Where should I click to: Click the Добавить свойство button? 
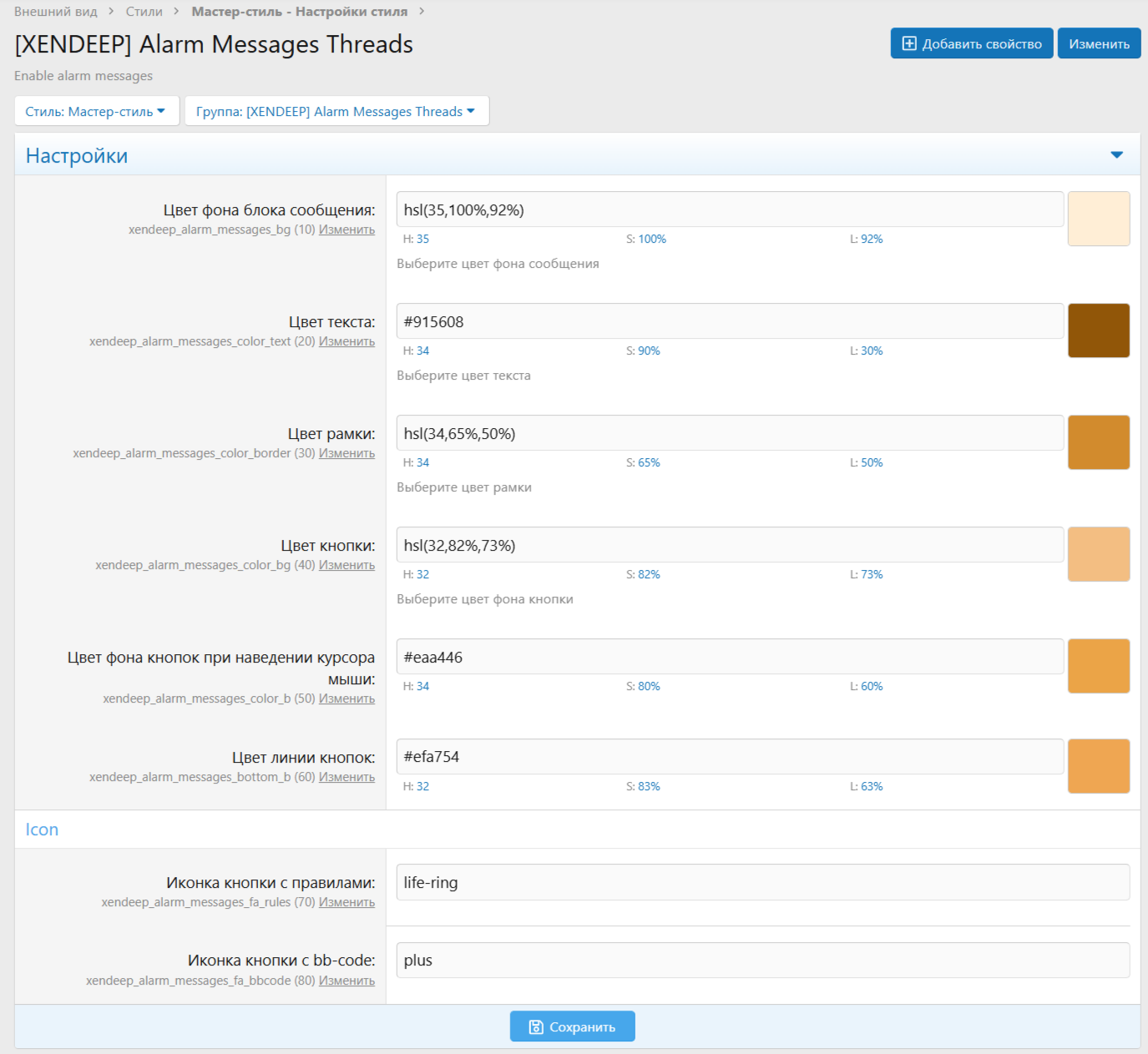coord(971,44)
